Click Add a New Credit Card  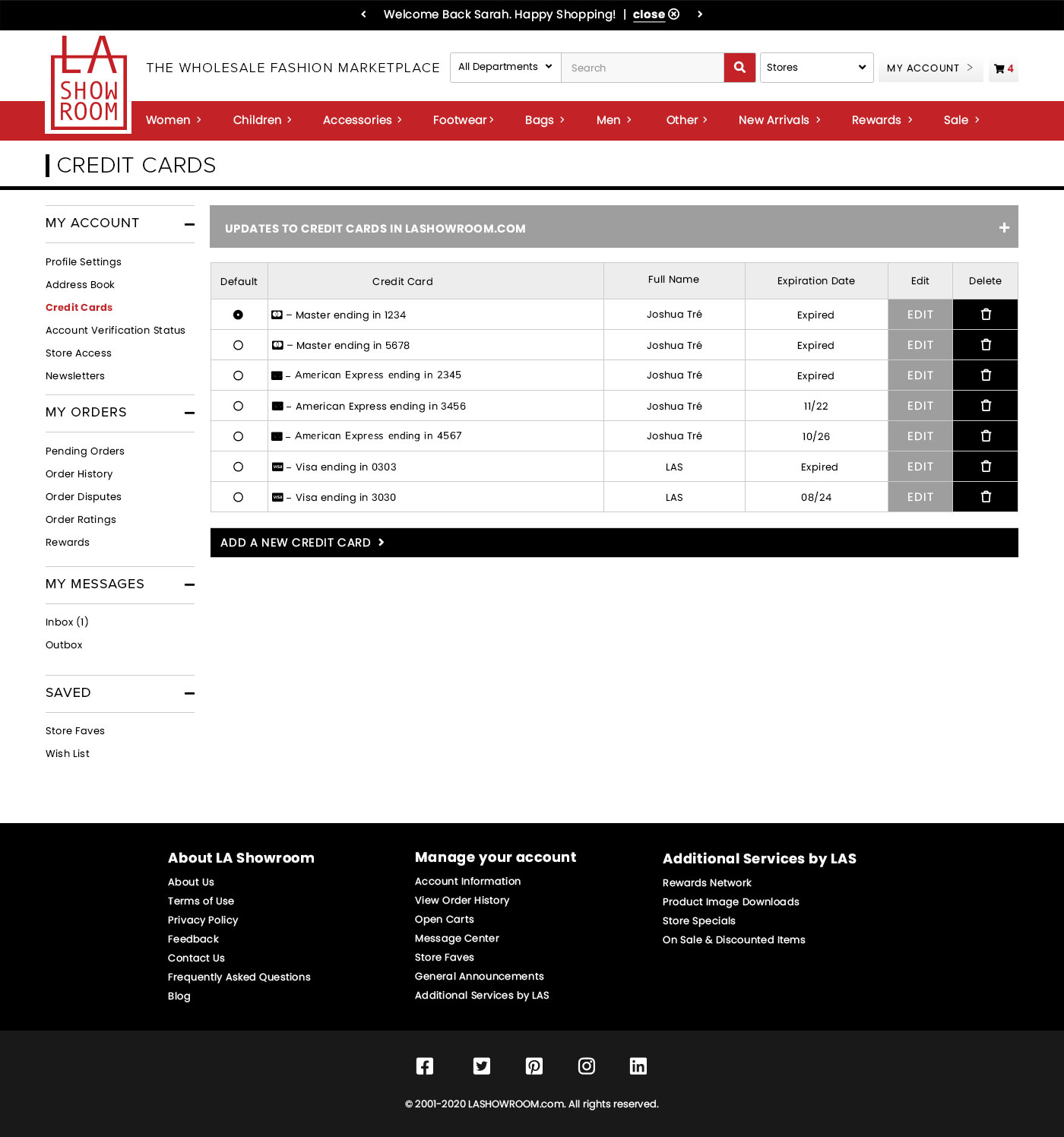(302, 543)
